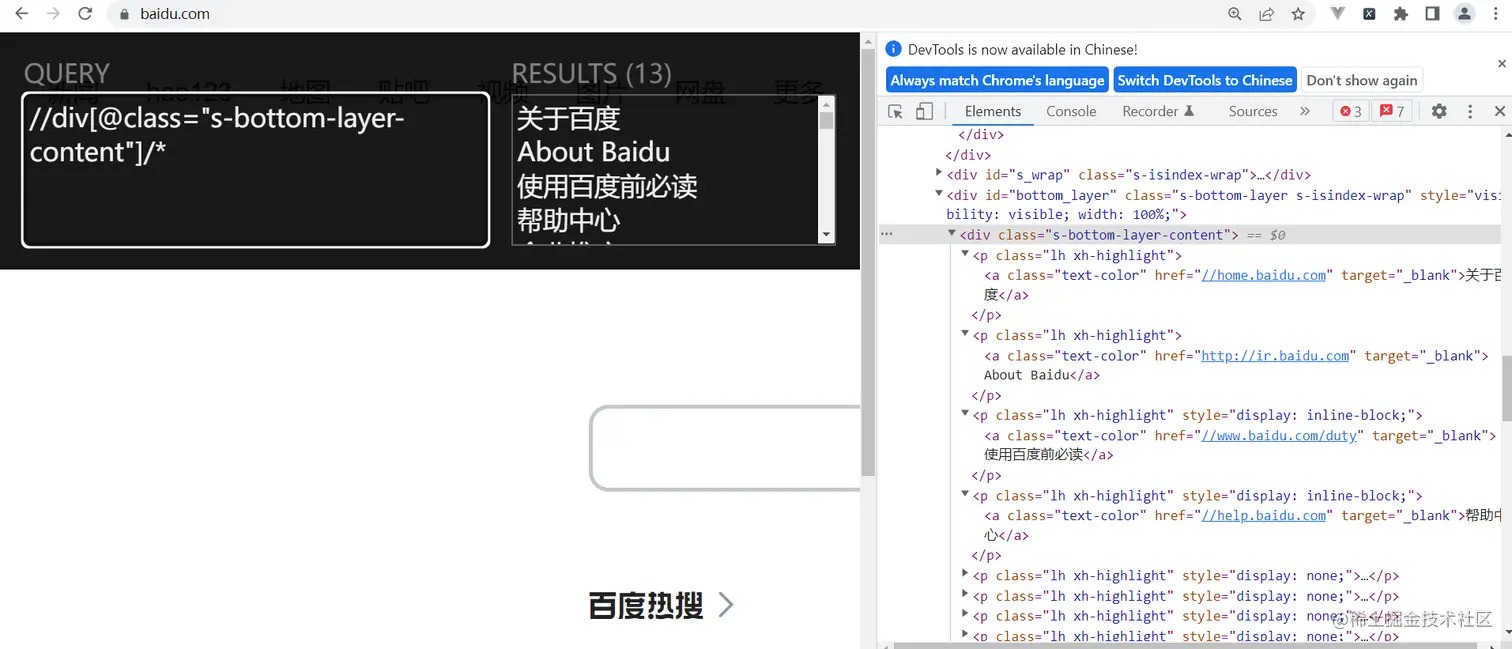Switch to the Console tab
1512x649 pixels.
pyautogui.click(x=1071, y=111)
